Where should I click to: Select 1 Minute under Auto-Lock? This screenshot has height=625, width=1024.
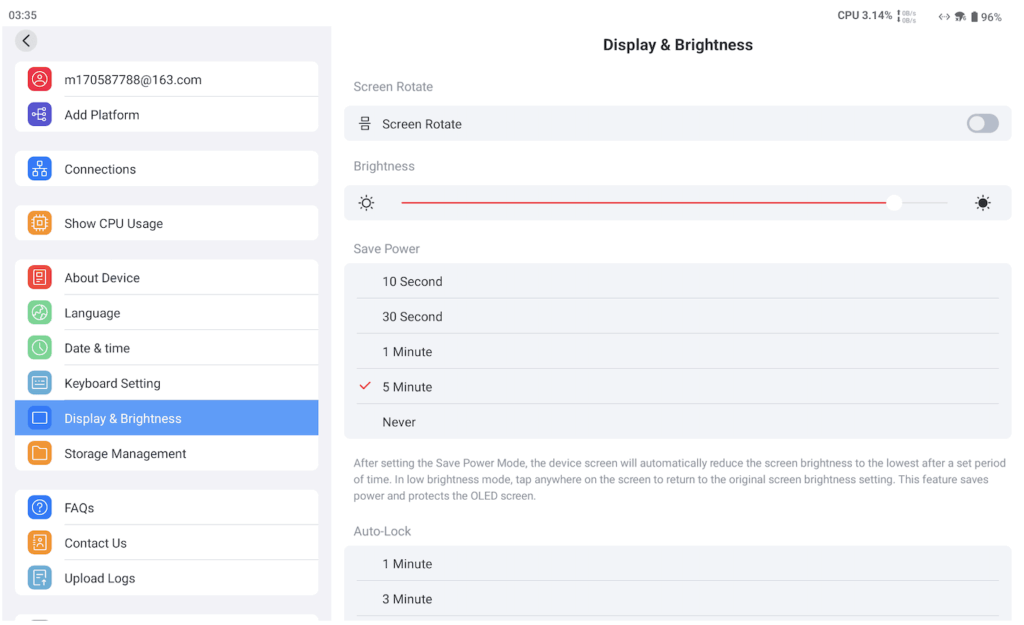(407, 564)
